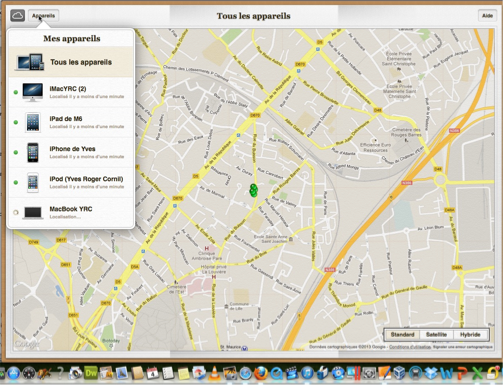Launch Microsoft Excel in the Dock
The image size is (503, 385).
point(477,374)
